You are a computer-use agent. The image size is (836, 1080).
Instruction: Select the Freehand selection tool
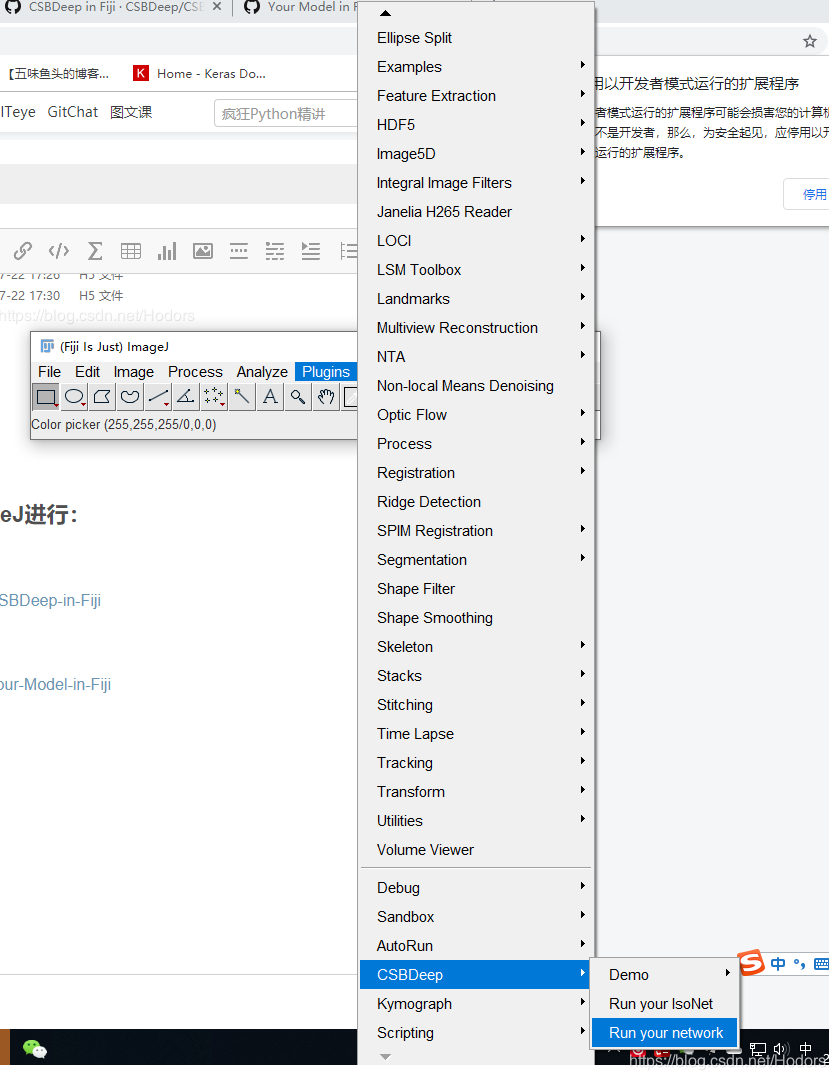click(x=130, y=397)
